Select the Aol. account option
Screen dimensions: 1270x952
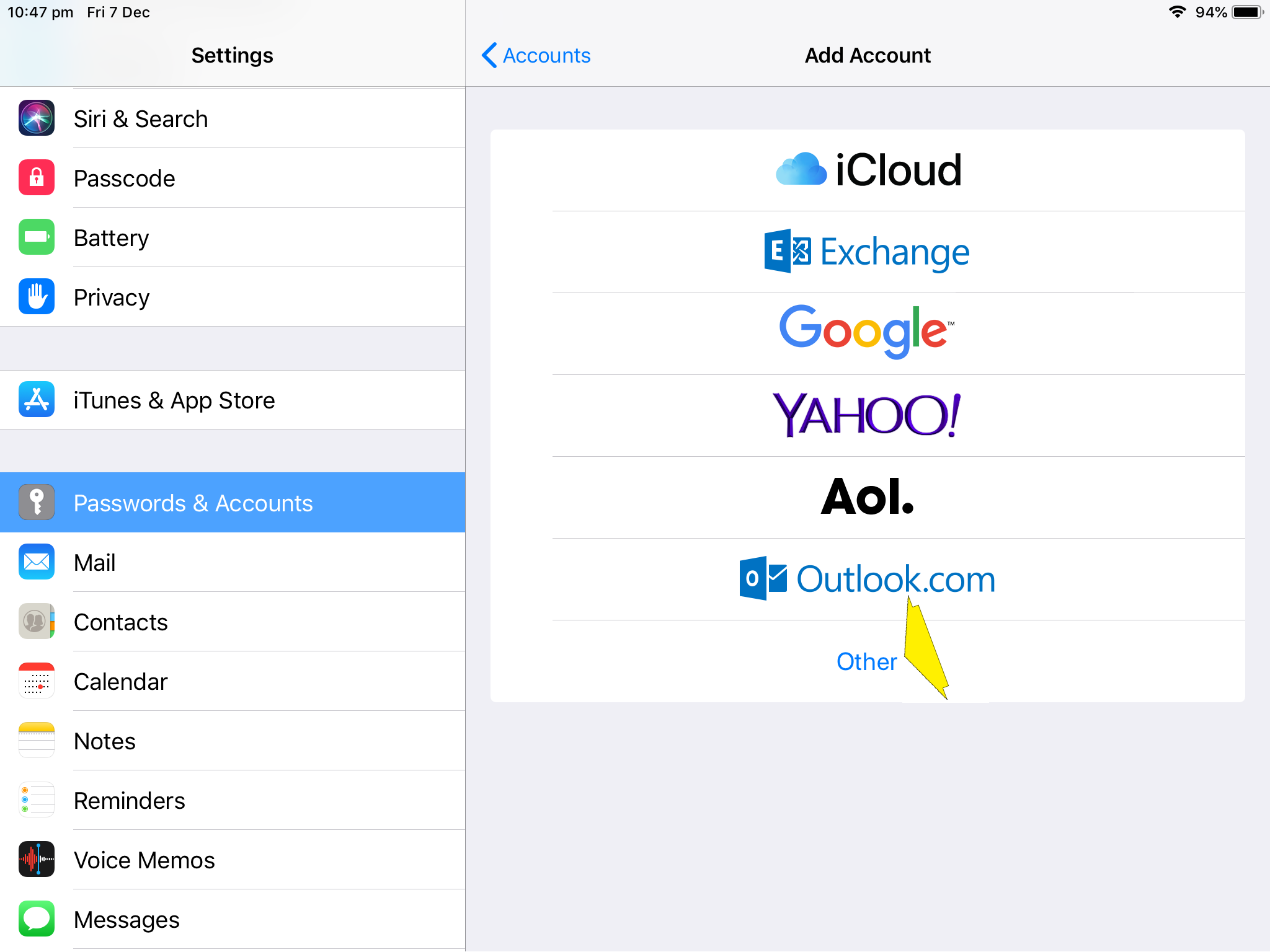[x=868, y=497]
